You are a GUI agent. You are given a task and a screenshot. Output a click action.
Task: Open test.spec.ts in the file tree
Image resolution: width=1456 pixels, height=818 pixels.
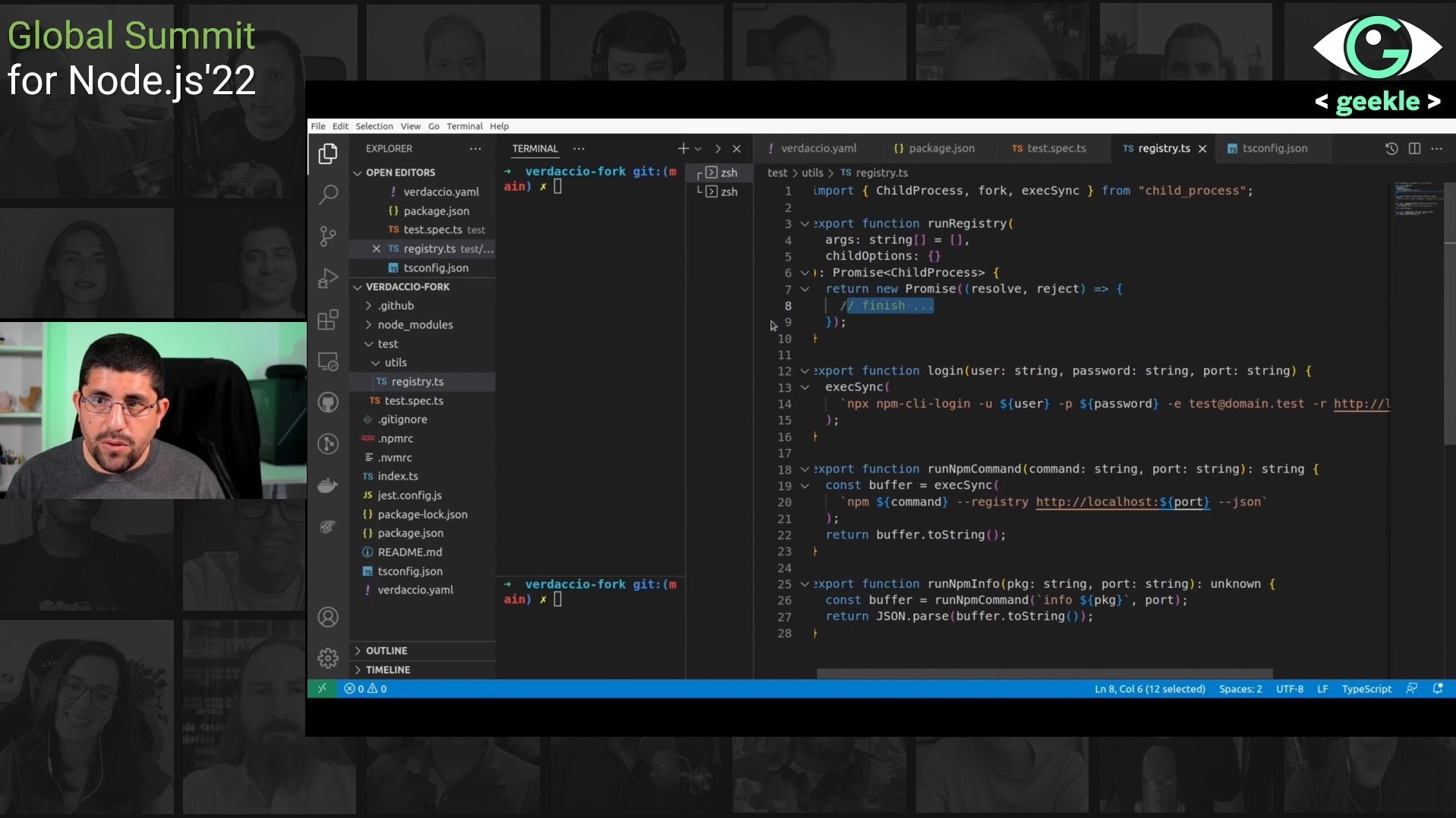click(x=414, y=401)
